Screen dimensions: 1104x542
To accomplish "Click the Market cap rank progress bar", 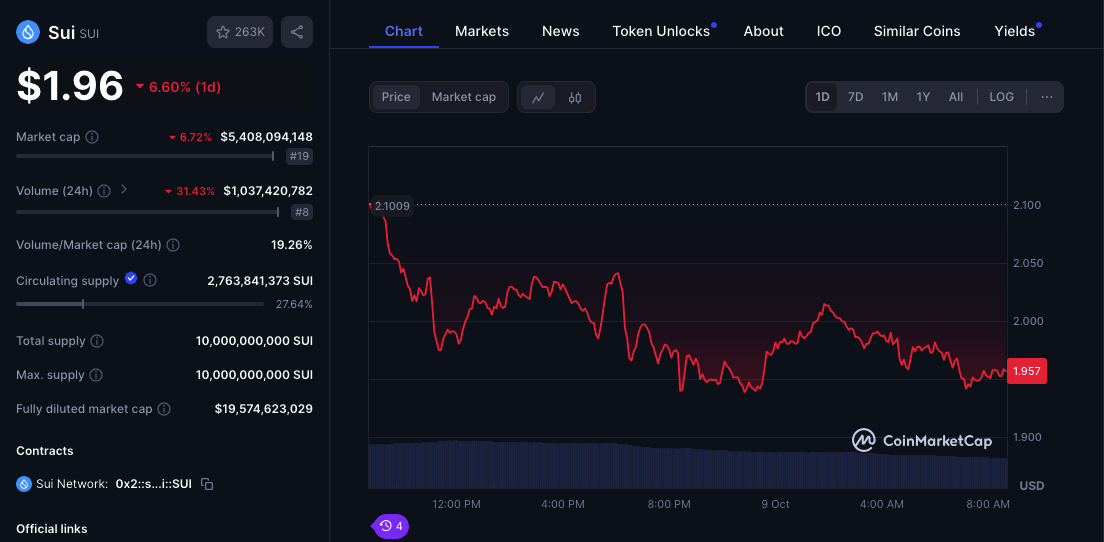I will 145,156.
